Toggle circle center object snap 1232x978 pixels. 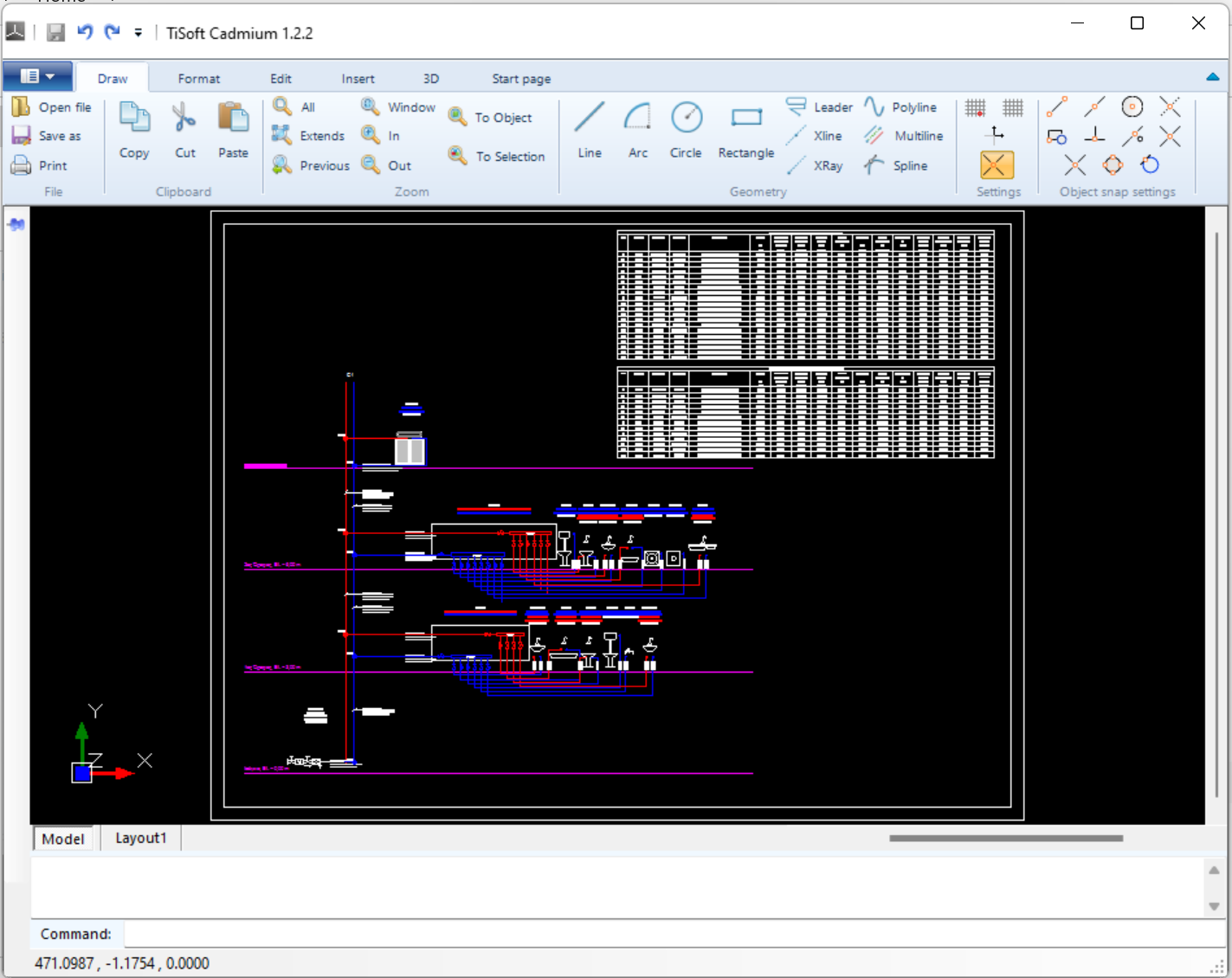click(x=1132, y=107)
